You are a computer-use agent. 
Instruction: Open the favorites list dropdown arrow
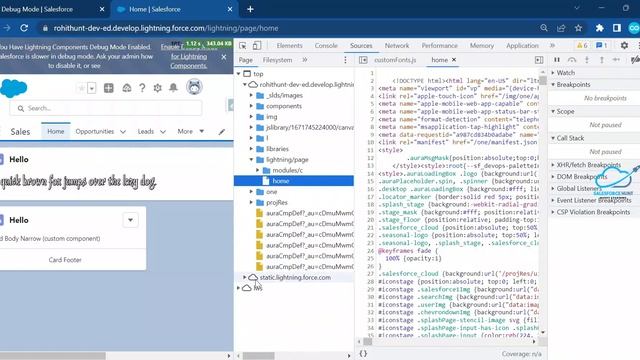(x=92, y=88)
